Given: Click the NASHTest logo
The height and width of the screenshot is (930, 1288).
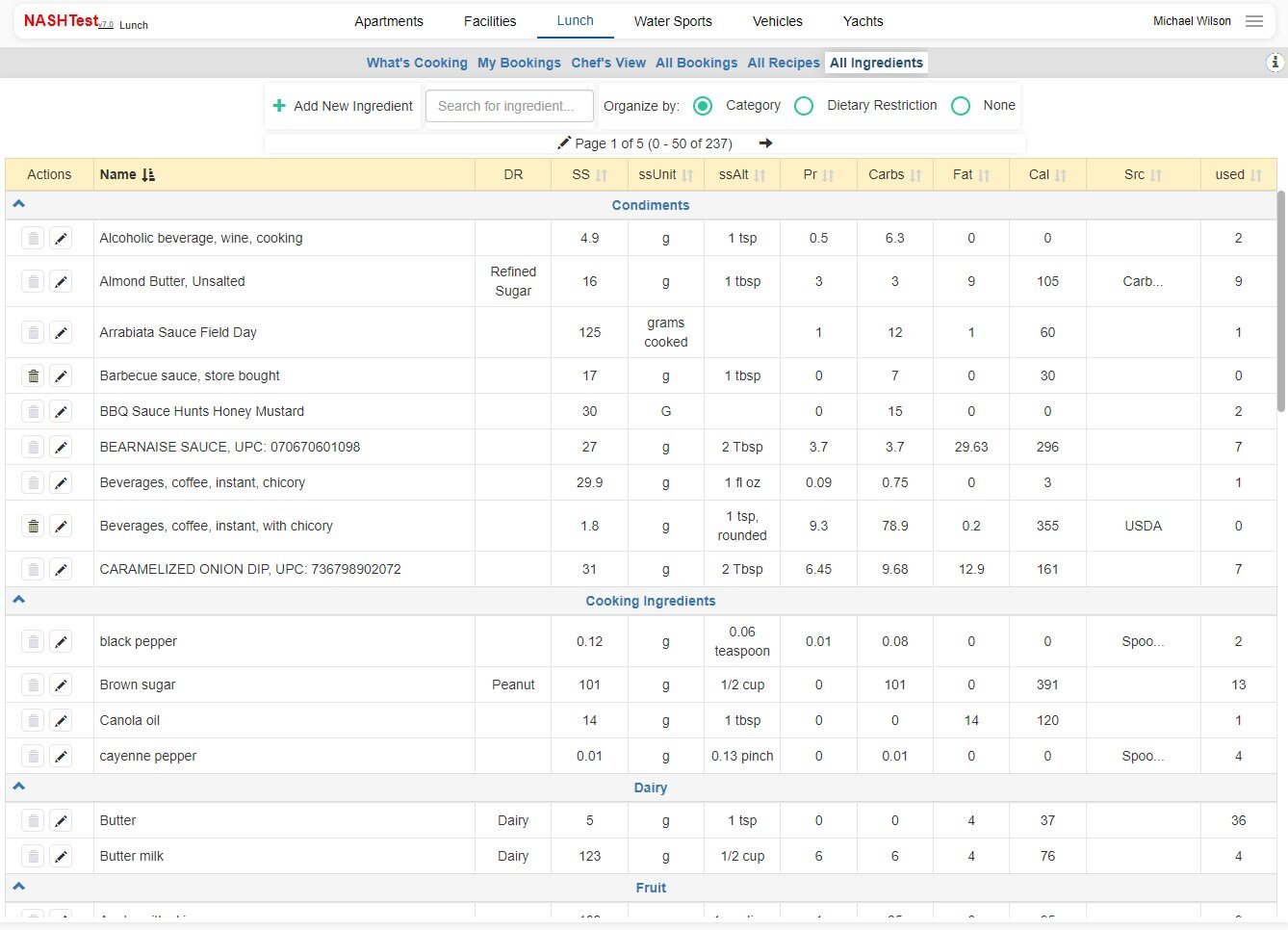Looking at the screenshot, I should pos(62,20).
